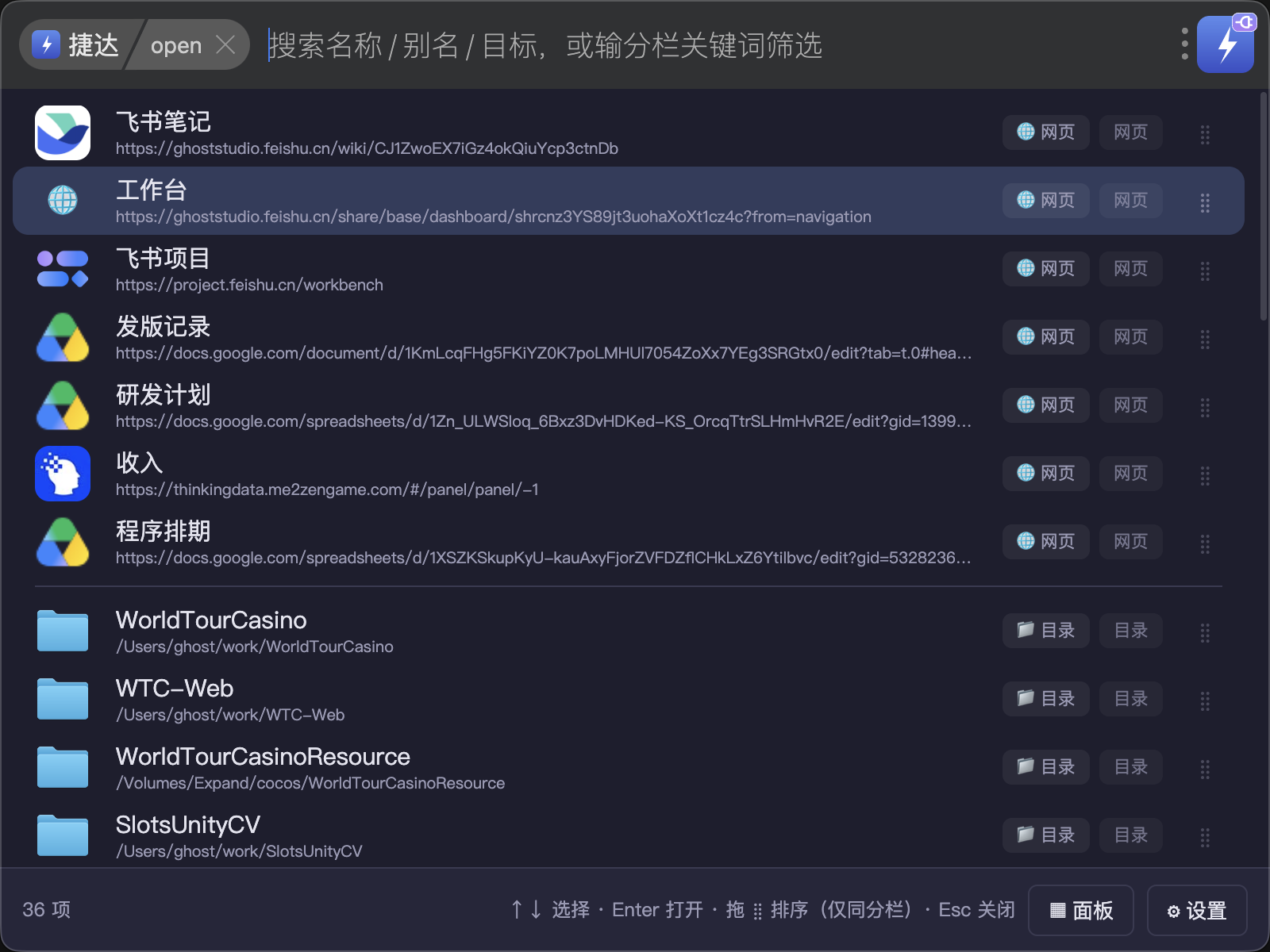
Task: Click the drag handle for 工作台
Action: click(1205, 202)
